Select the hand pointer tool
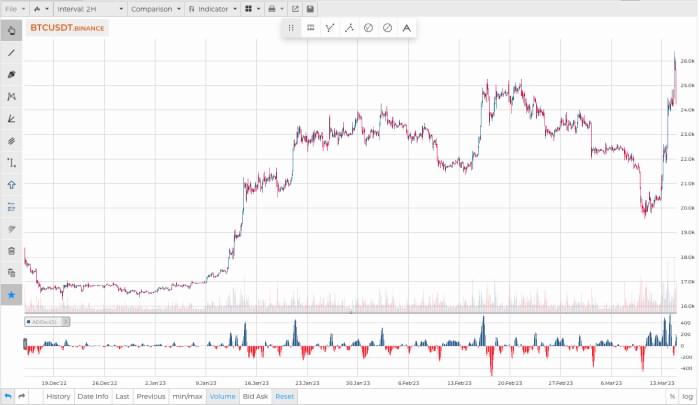The height and width of the screenshot is (405, 699). (x=11, y=31)
